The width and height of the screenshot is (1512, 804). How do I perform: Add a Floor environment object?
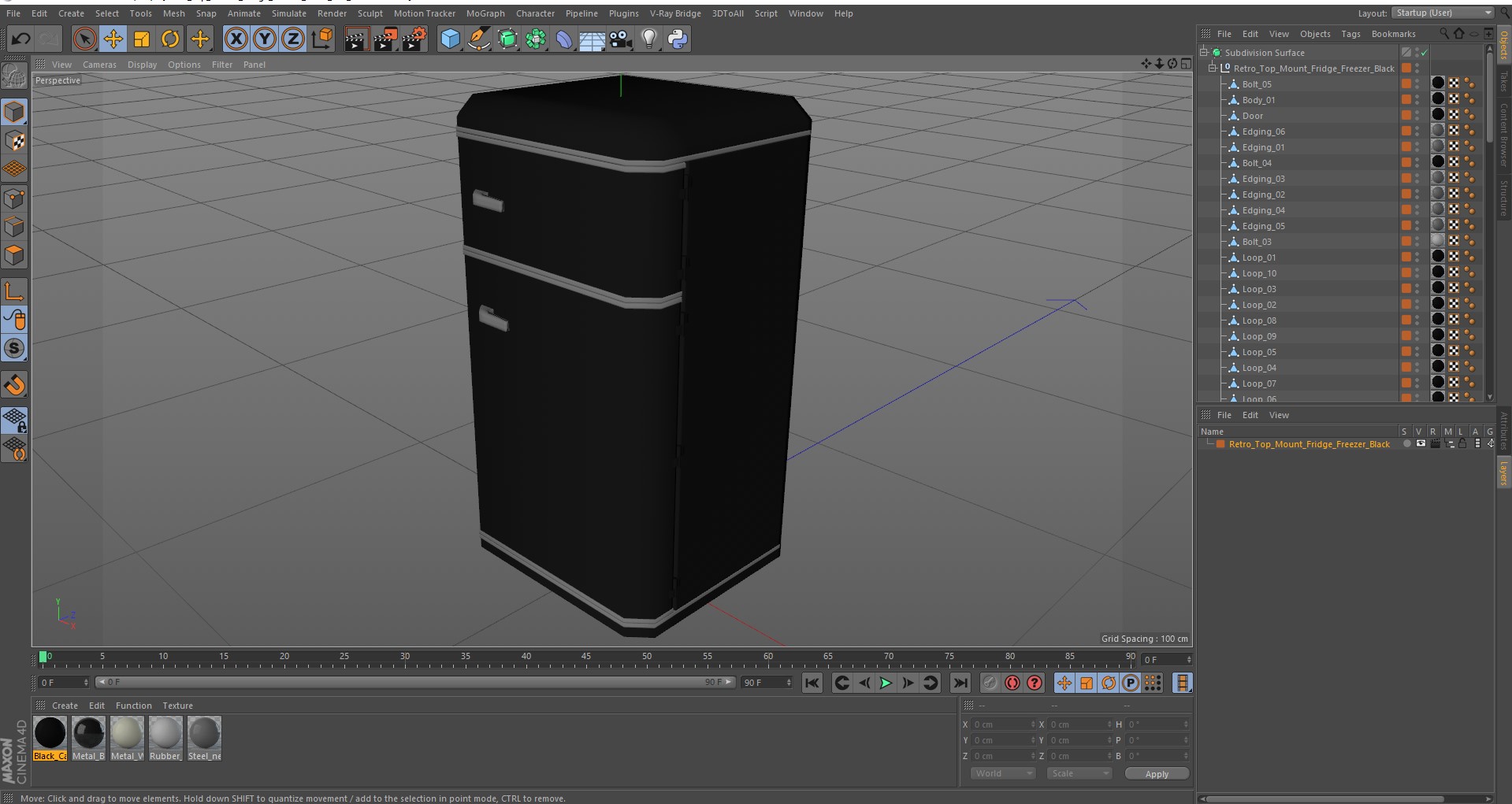[x=592, y=39]
